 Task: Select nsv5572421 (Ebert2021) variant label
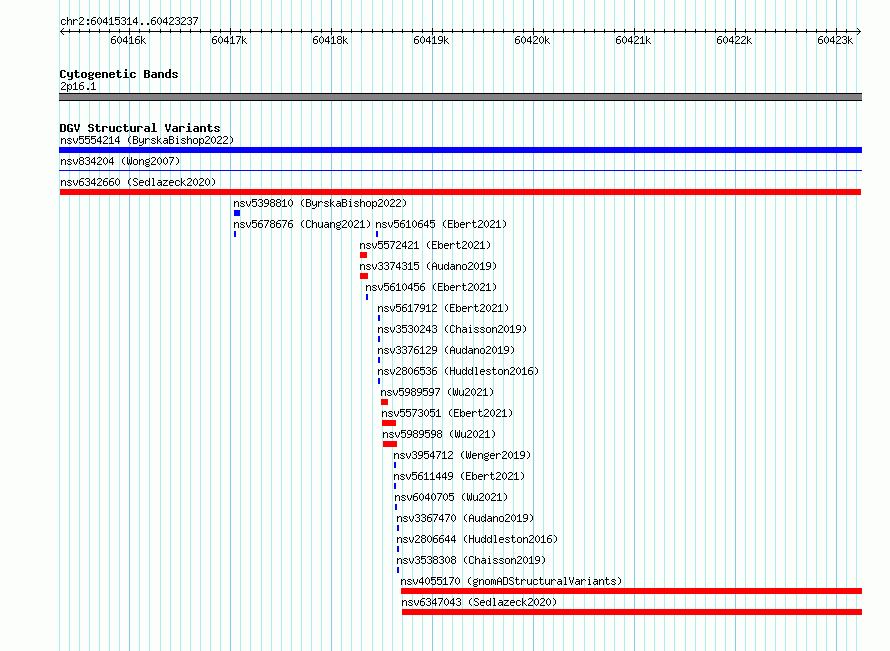[x=425, y=245]
